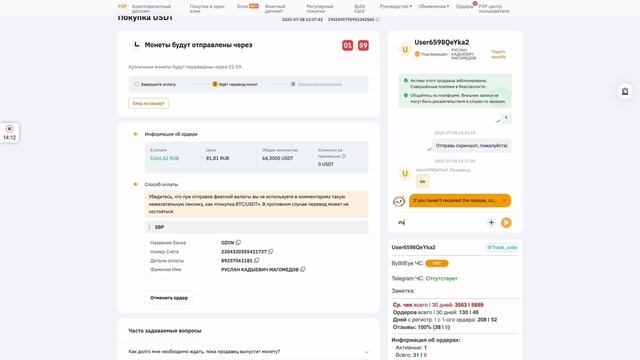
Task: Click the ByBitEye ЧС НЕТ badge
Action: tap(437, 263)
